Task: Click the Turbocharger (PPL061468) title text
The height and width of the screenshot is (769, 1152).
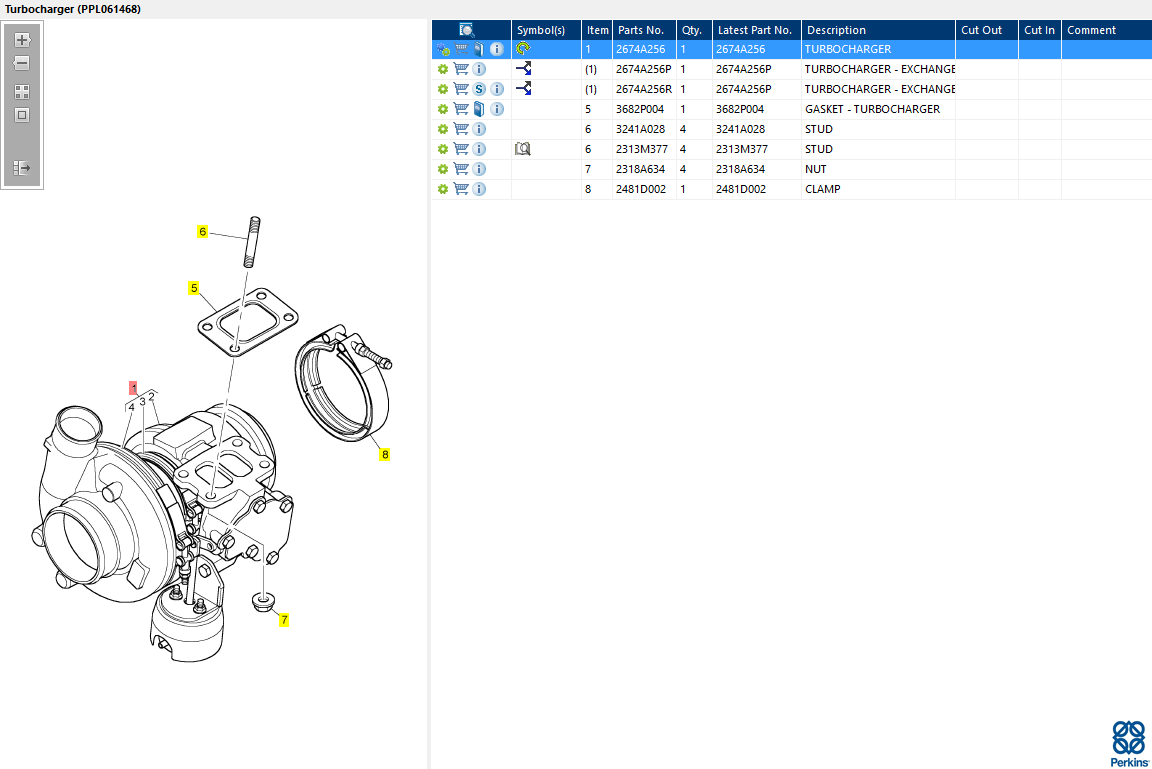Action: pos(73,9)
